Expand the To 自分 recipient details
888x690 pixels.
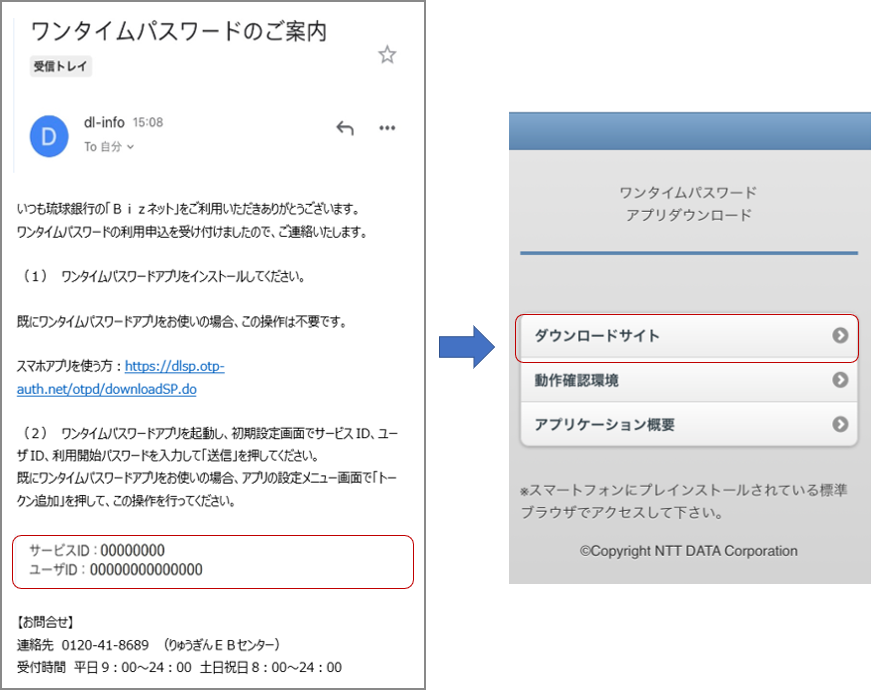click(x=109, y=147)
